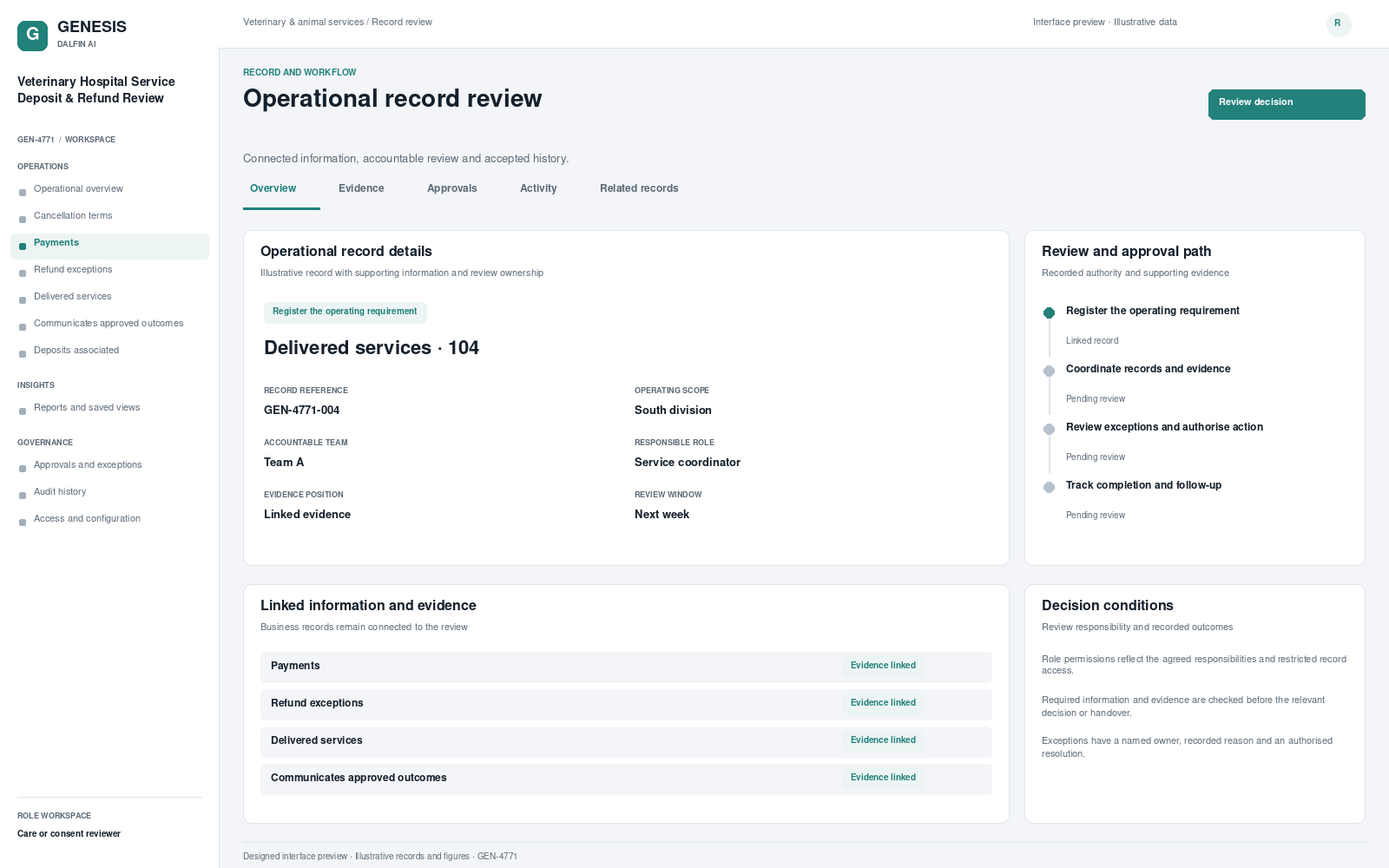This screenshot has height=868, width=1389.
Task: Click the Review exceptions and authorise action step
Action: tap(1164, 427)
